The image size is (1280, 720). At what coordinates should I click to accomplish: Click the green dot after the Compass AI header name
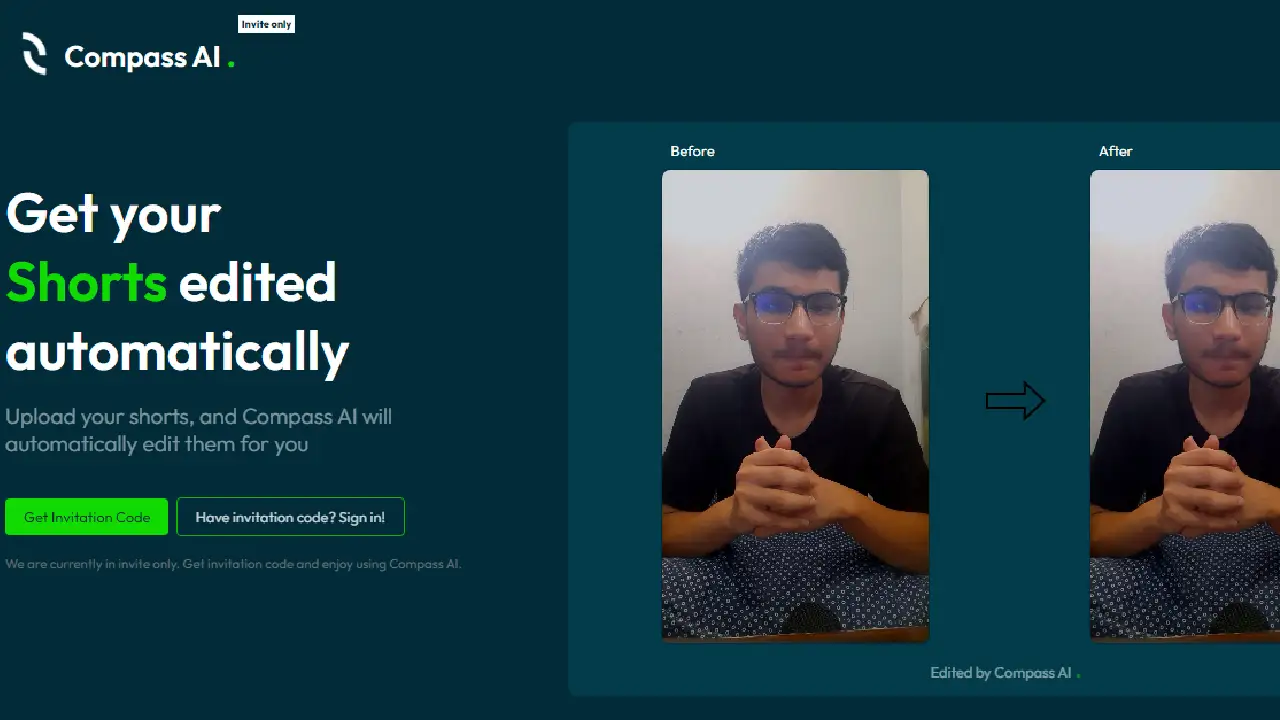coord(231,65)
